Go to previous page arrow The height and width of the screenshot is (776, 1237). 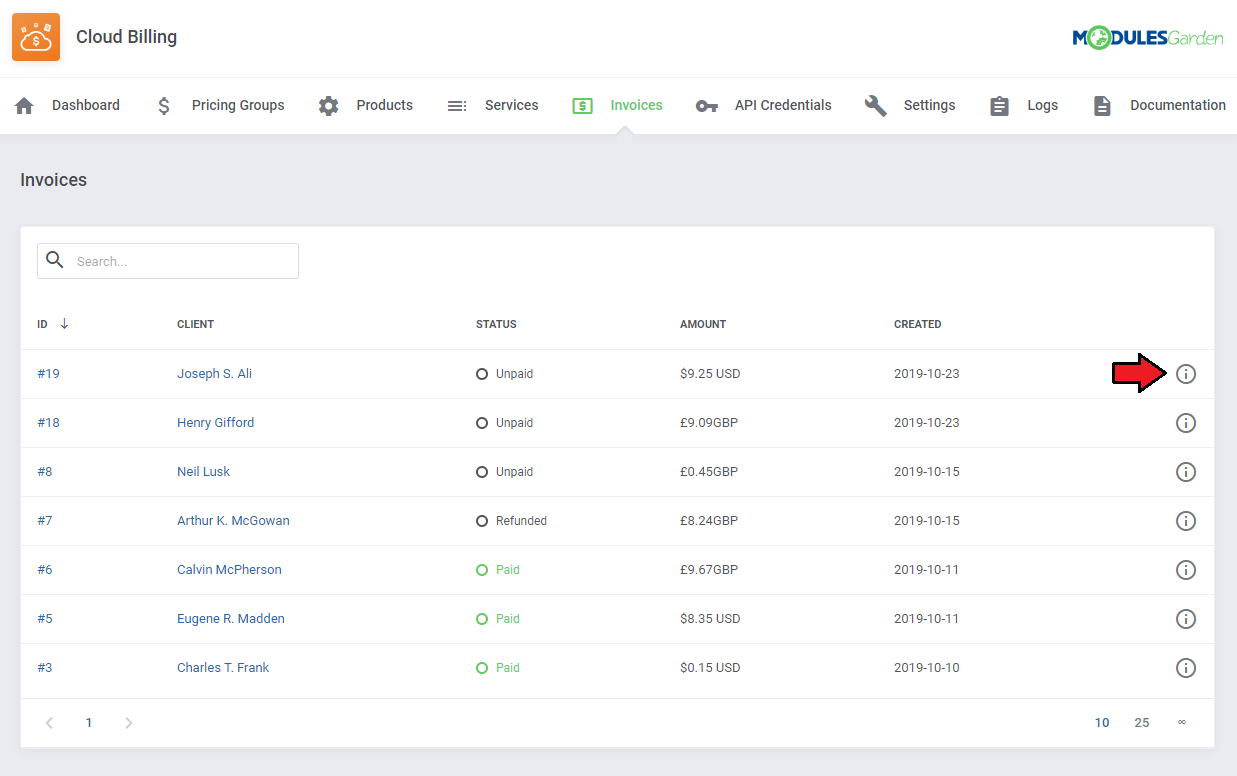tap(49, 722)
